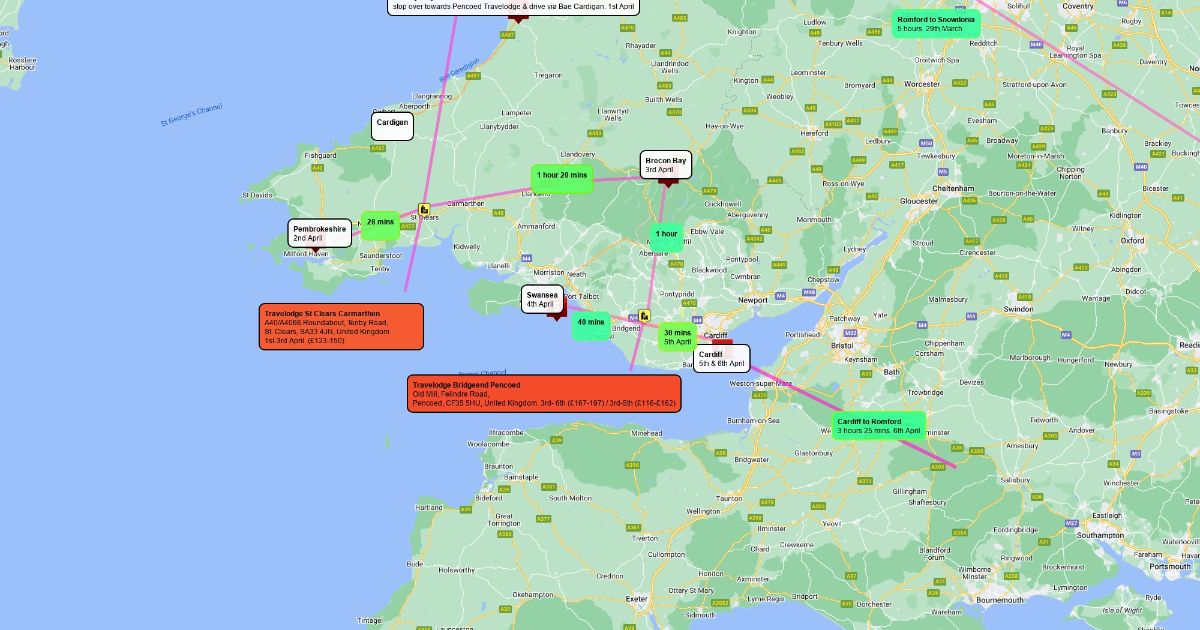Click the Gloucester city name
Viewport: 1200px width, 630px height.
tap(919, 200)
